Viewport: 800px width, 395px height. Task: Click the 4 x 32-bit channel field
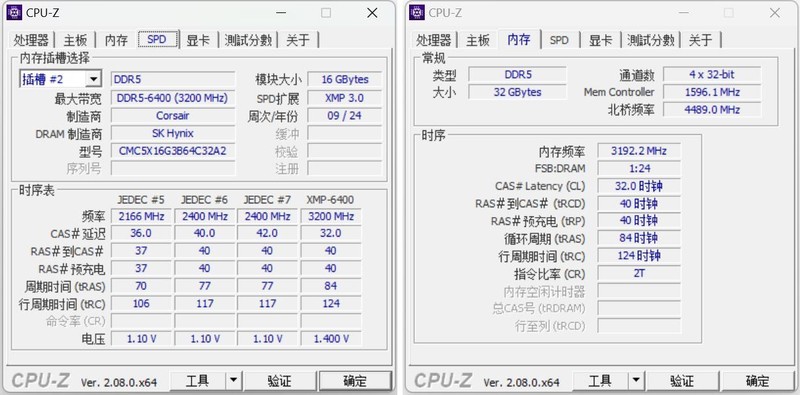pos(712,75)
